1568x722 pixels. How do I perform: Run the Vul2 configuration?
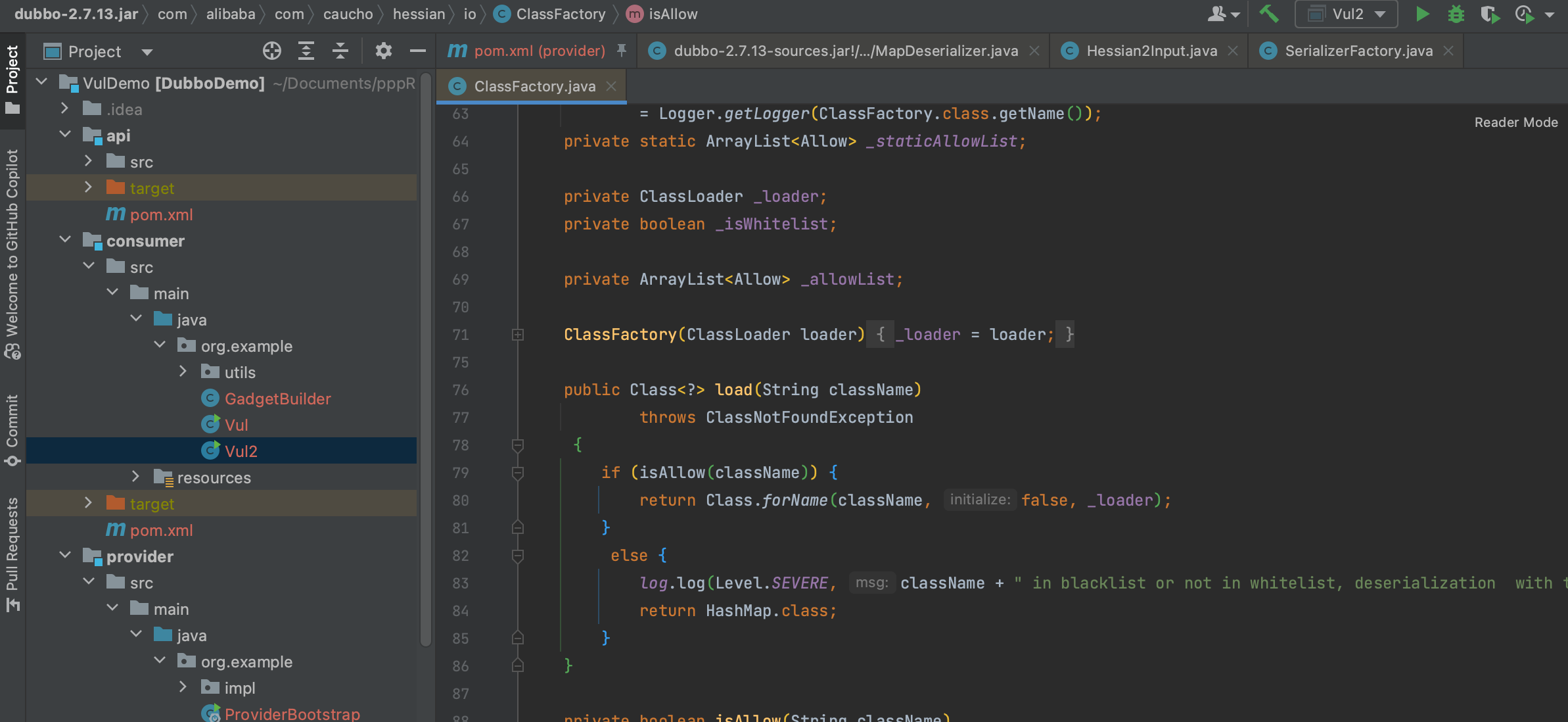point(1422,14)
